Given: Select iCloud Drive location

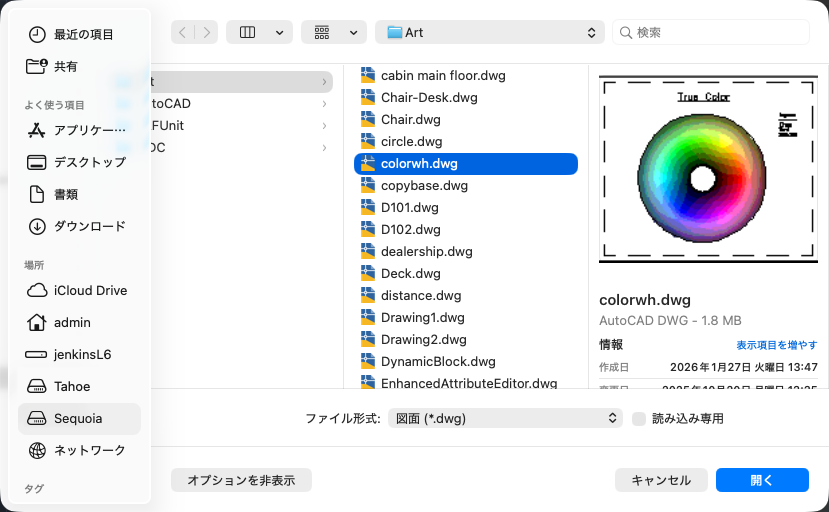Looking at the screenshot, I should 79,290.
